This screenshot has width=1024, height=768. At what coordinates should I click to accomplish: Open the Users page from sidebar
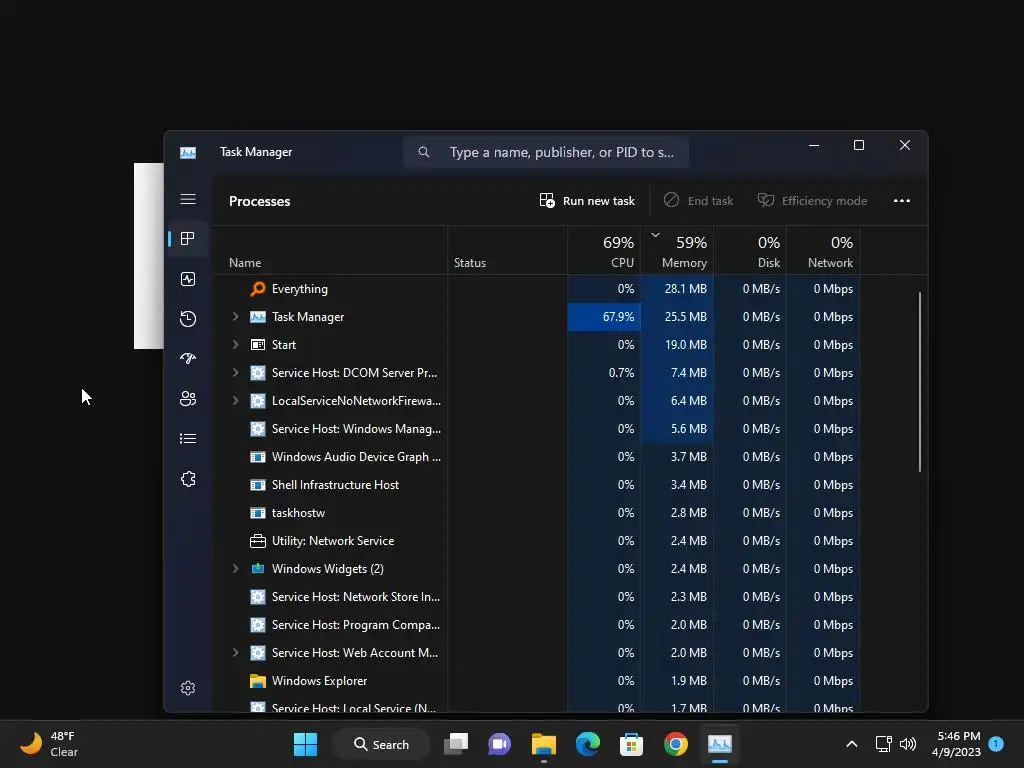point(188,398)
